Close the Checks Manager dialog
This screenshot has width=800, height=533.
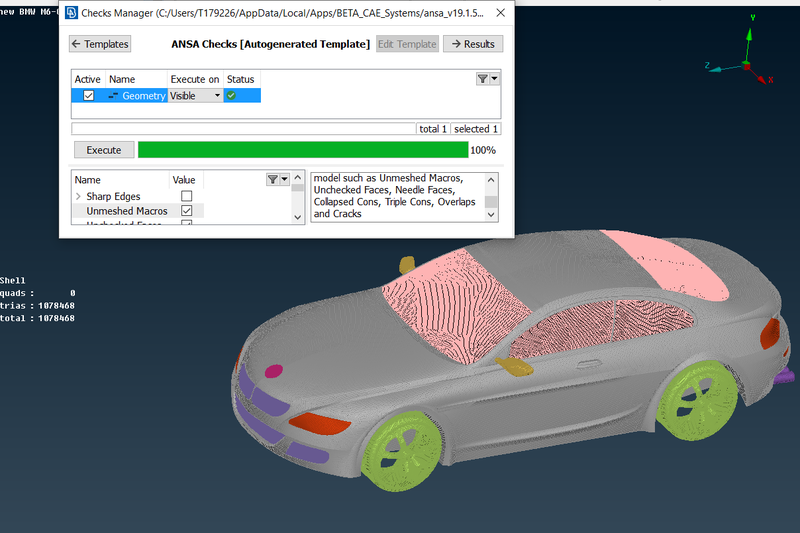501,13
